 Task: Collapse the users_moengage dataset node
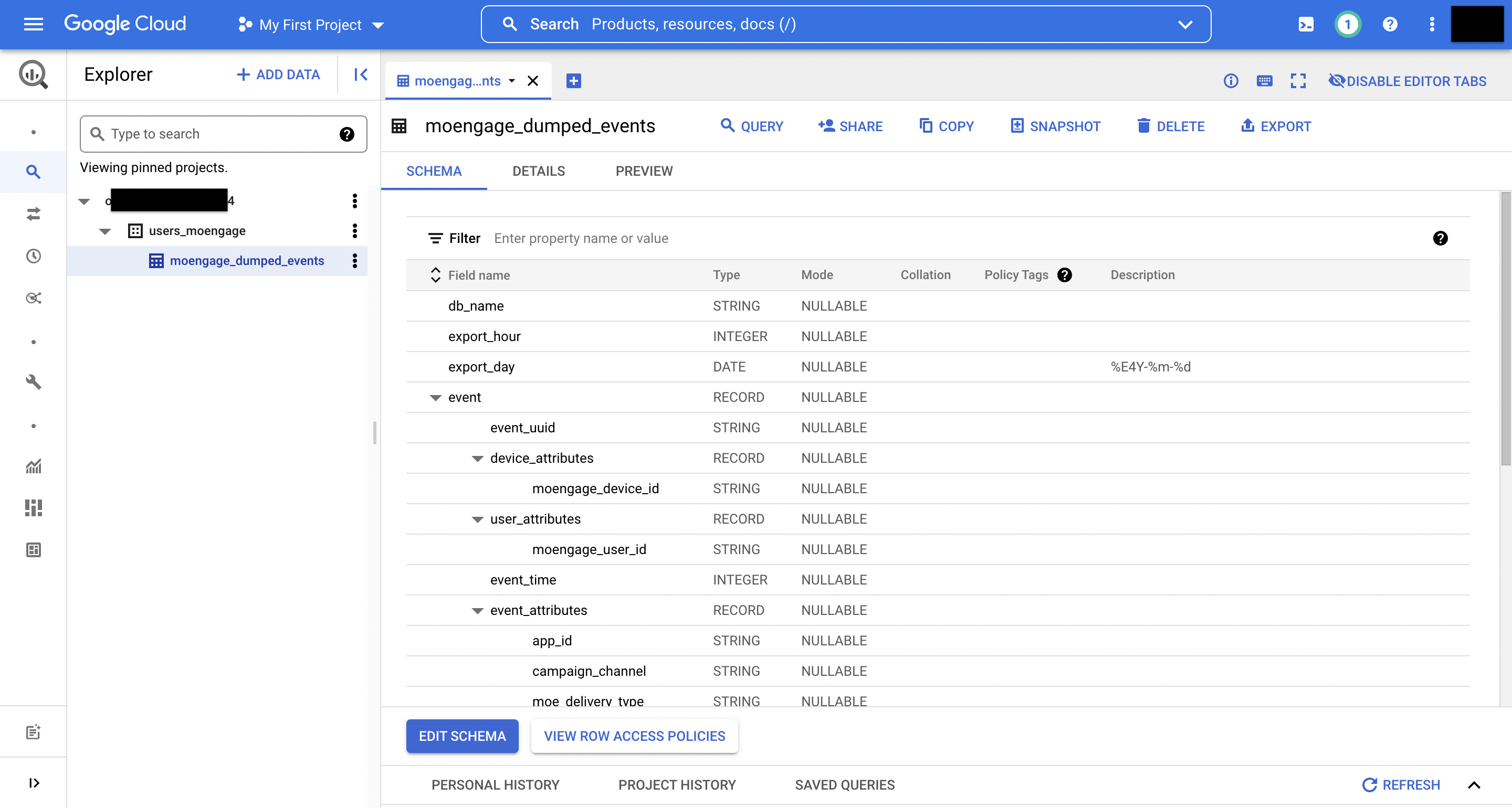click(105, 231)
